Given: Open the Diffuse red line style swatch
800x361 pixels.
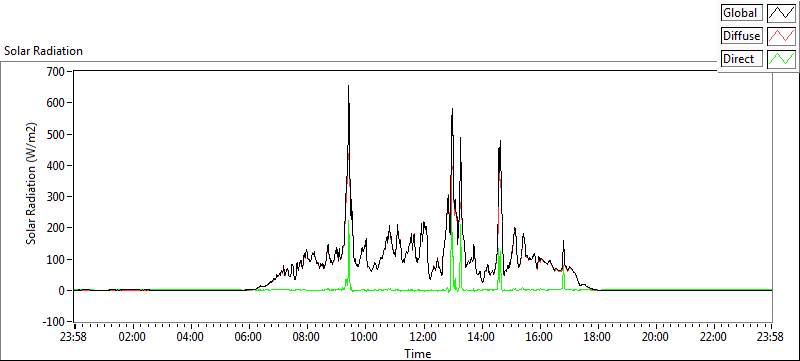Looking at the screenshot, I should pos(782,36).
